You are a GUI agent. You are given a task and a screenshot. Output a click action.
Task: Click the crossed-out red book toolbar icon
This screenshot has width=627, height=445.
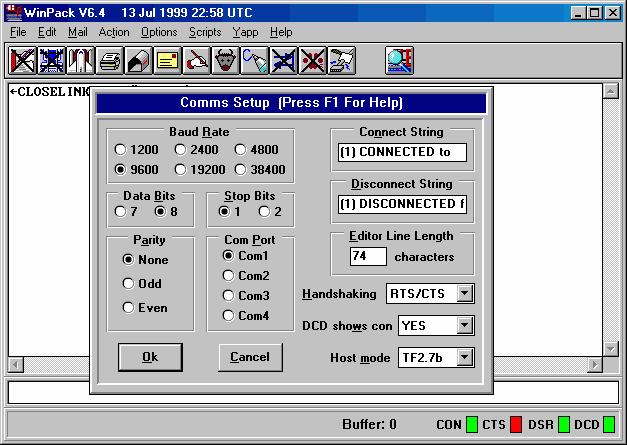22,61
